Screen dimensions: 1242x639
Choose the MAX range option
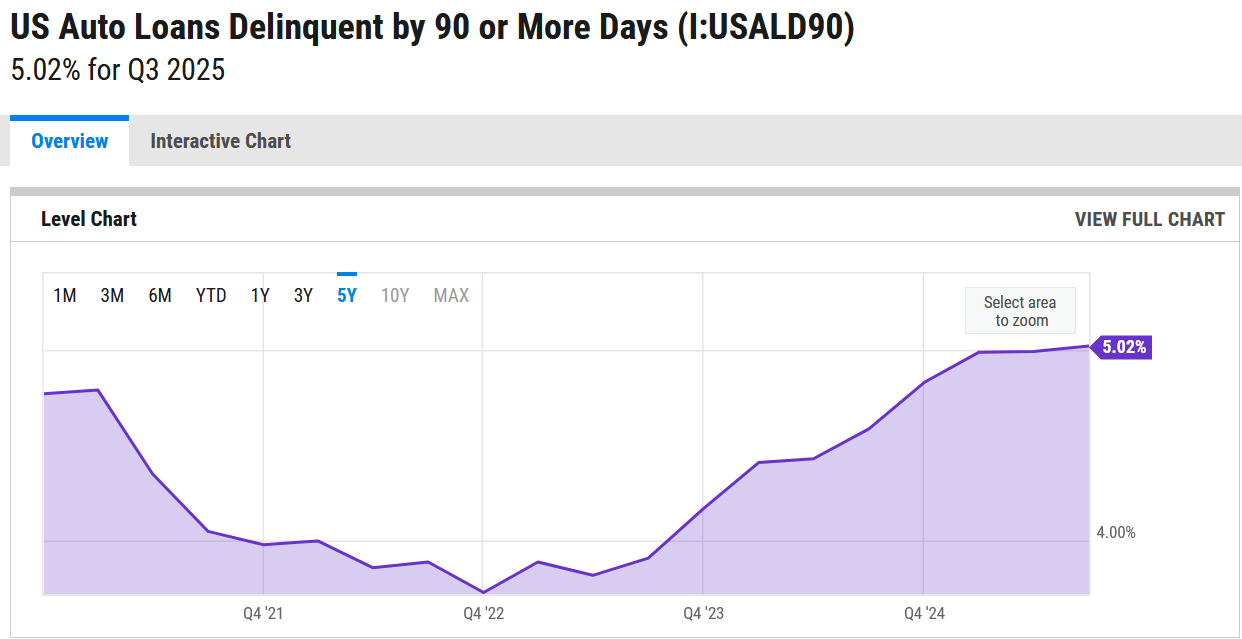pos(451,295)
